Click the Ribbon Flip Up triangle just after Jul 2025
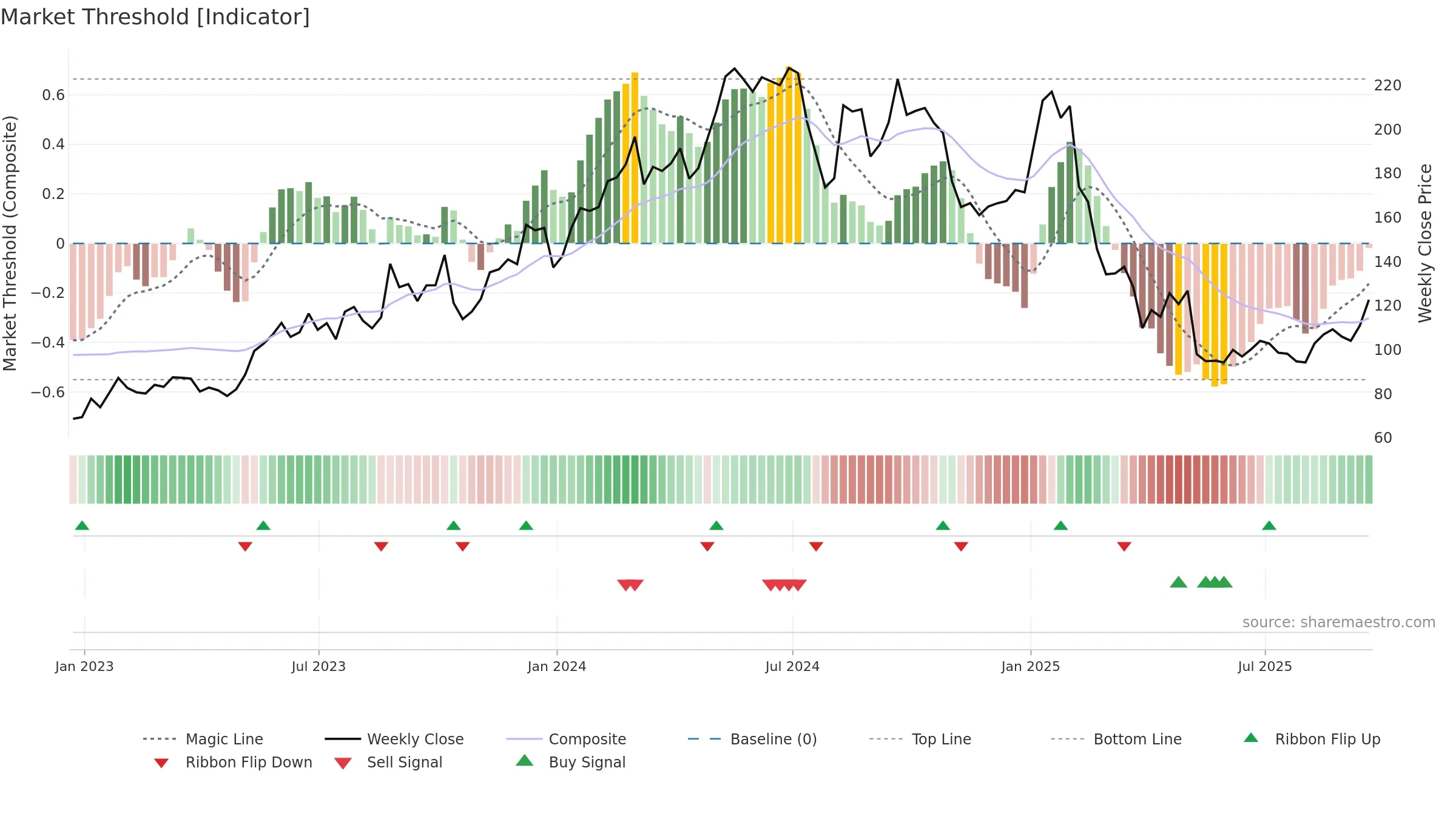Viewport: 1456px width, 819px height. (1269, 525)
